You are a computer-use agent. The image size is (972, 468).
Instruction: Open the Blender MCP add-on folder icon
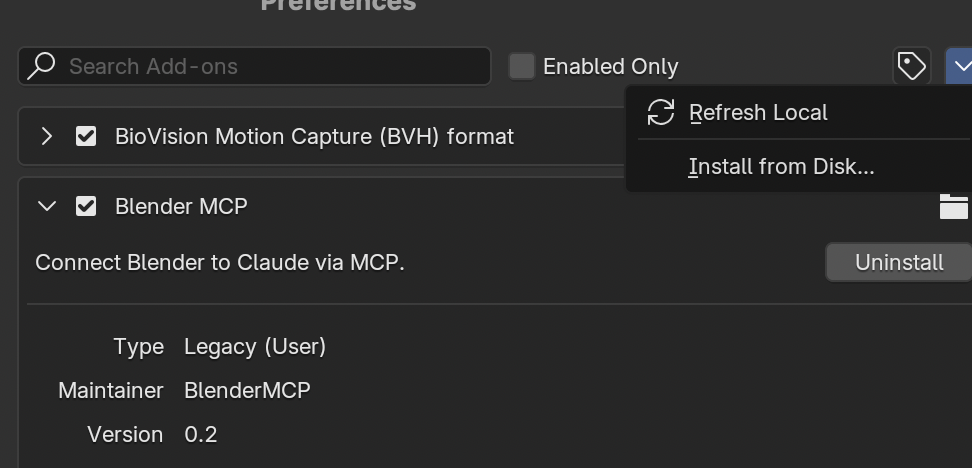pos(953,206)
